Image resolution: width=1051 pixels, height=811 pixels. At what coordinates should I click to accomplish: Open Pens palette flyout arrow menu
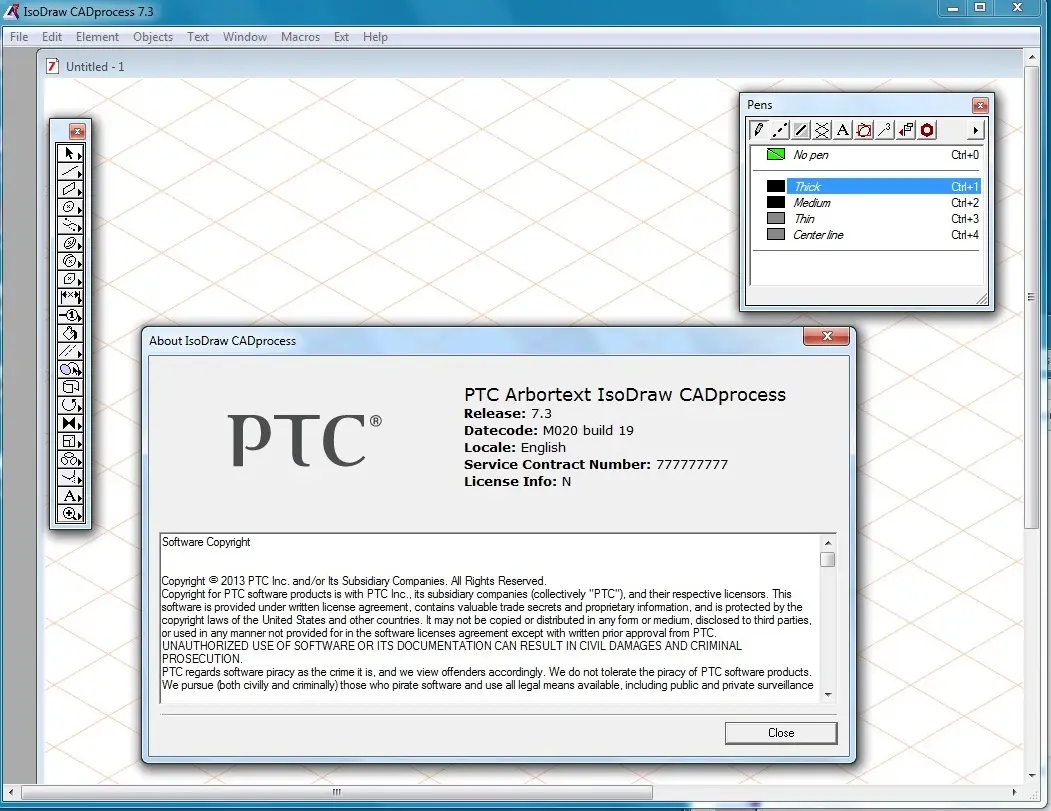[975, 131]
